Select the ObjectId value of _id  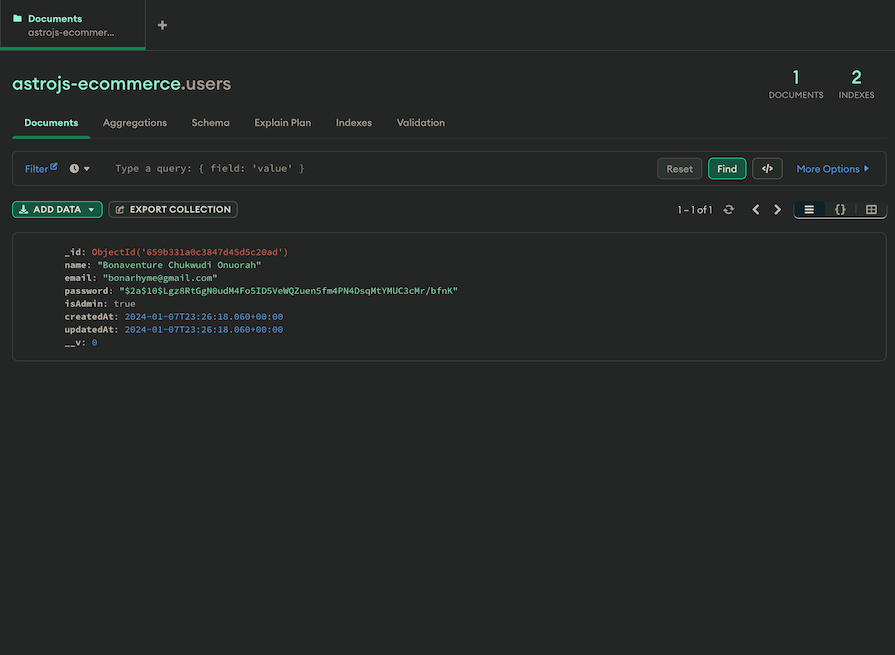point(190,252)
